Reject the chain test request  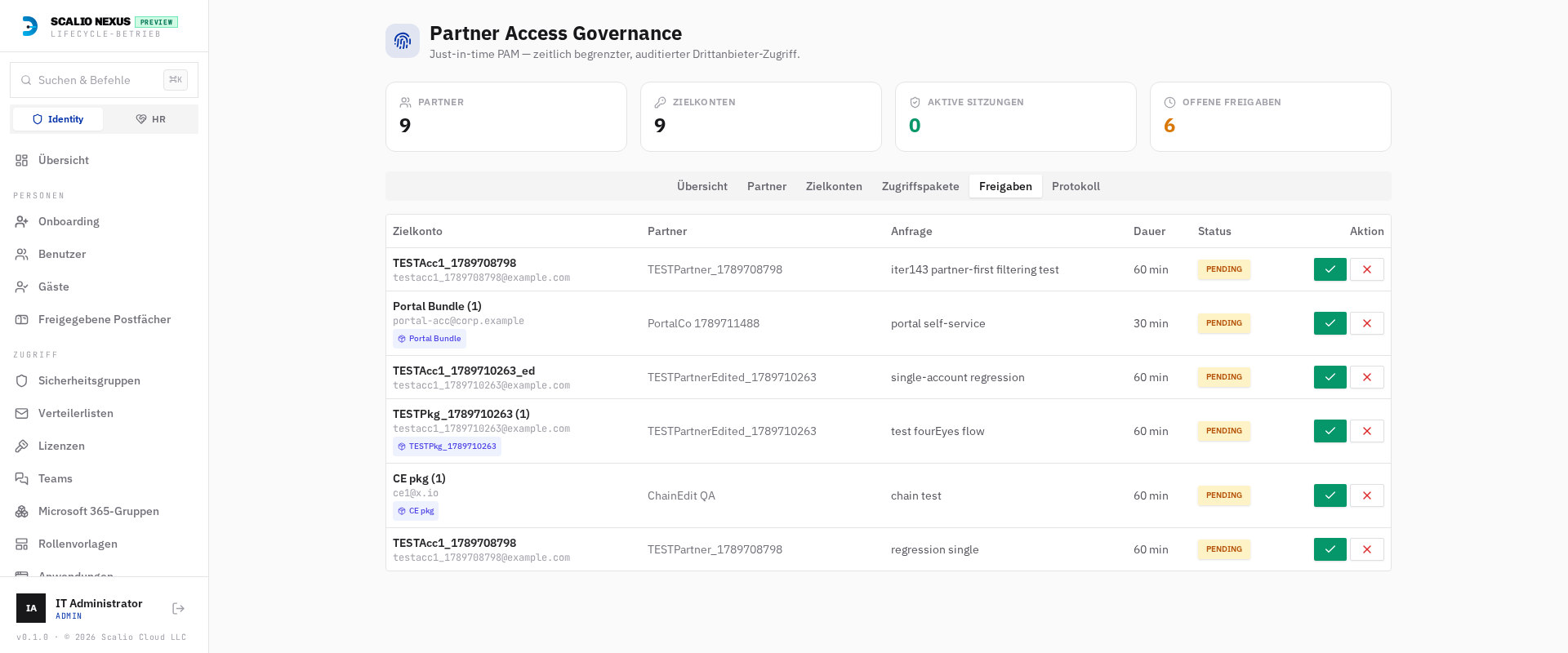[1366, 495]
